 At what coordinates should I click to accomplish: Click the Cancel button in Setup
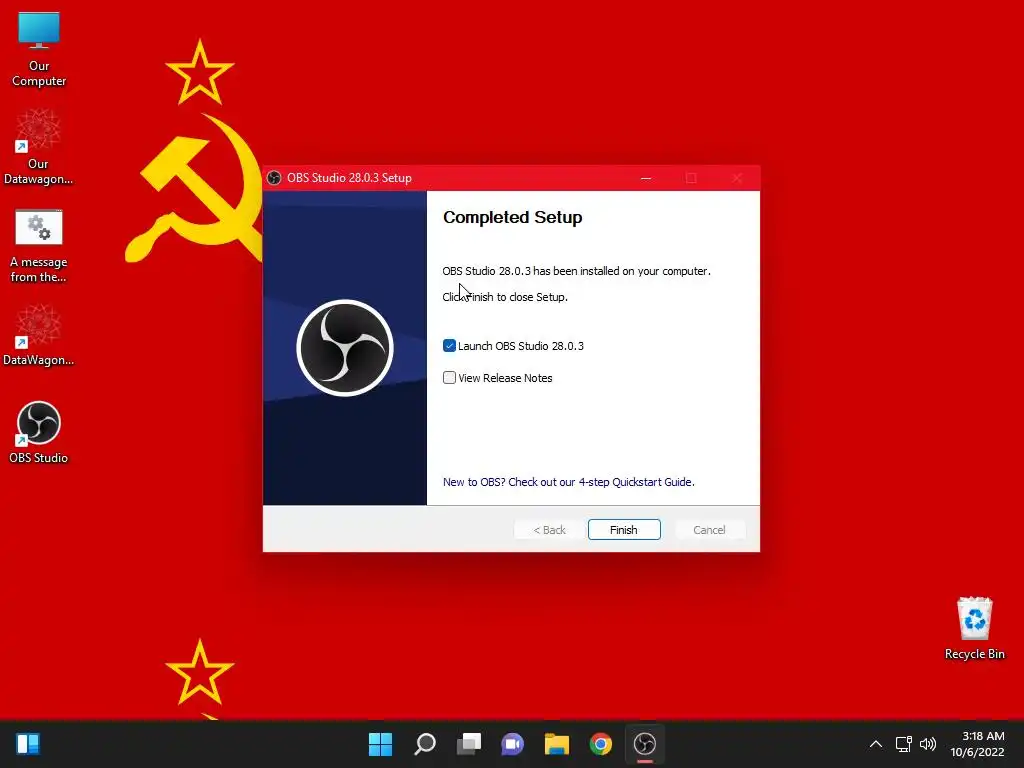coord(709,530)
